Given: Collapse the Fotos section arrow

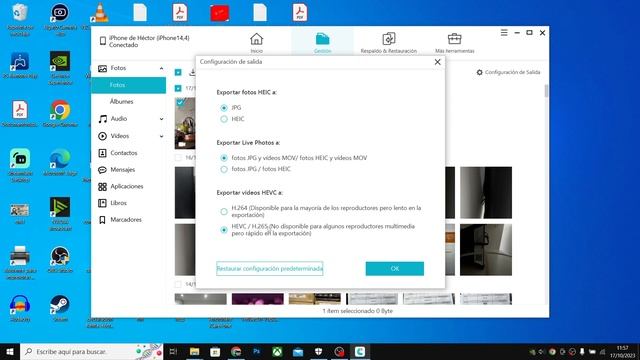Looking at the screenshot, I should 161,69.
